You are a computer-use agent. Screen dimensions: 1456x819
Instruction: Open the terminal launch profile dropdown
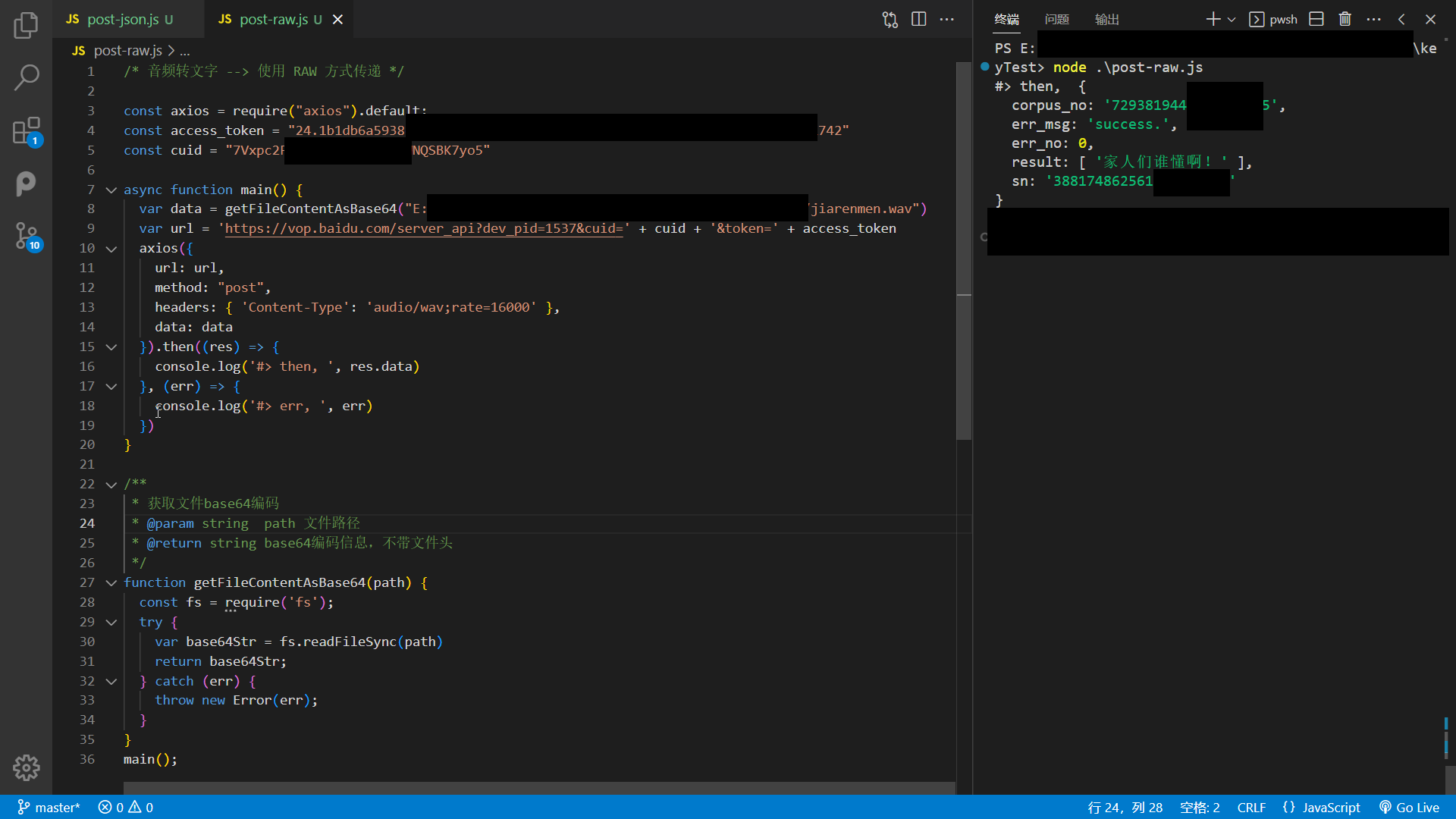click(x=1232, y=19)
